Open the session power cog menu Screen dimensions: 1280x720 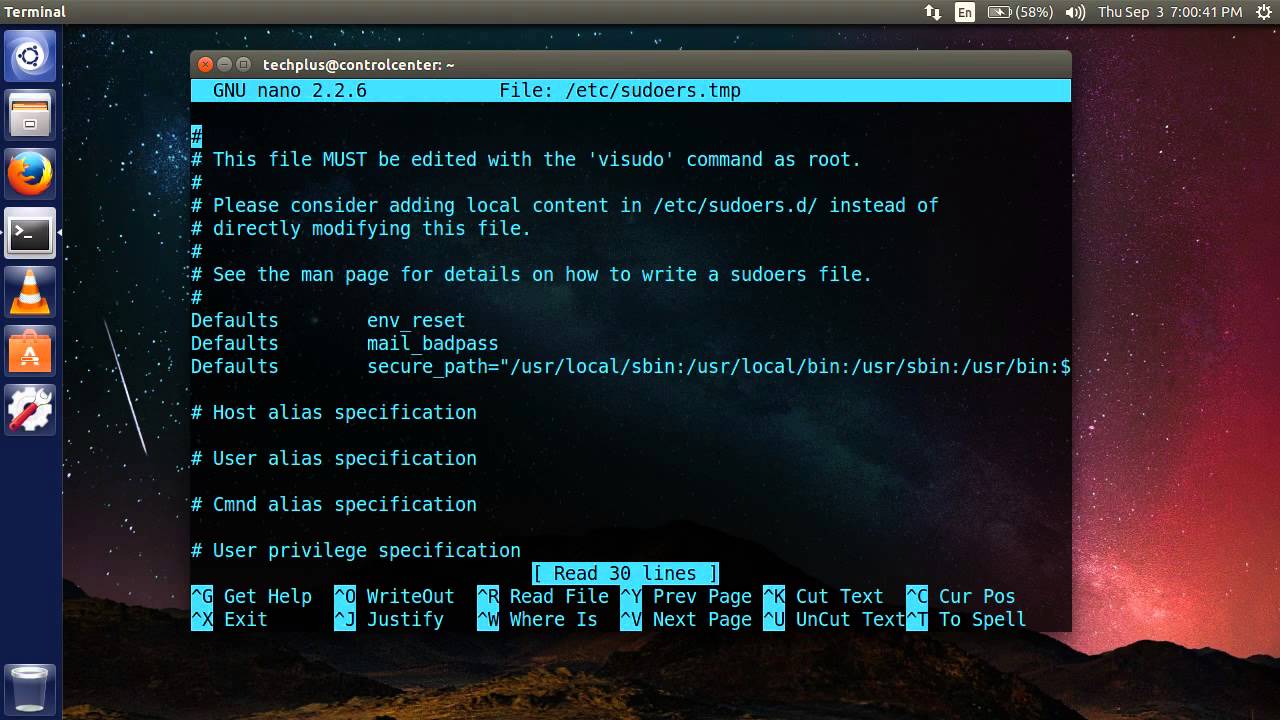point(1262,12)
